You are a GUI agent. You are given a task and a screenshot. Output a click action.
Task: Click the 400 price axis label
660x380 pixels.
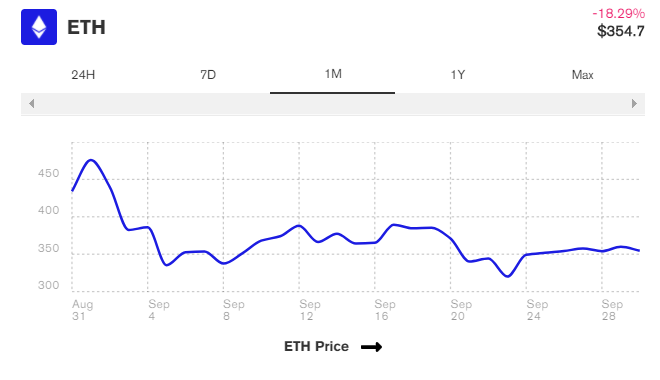[48, 210]
